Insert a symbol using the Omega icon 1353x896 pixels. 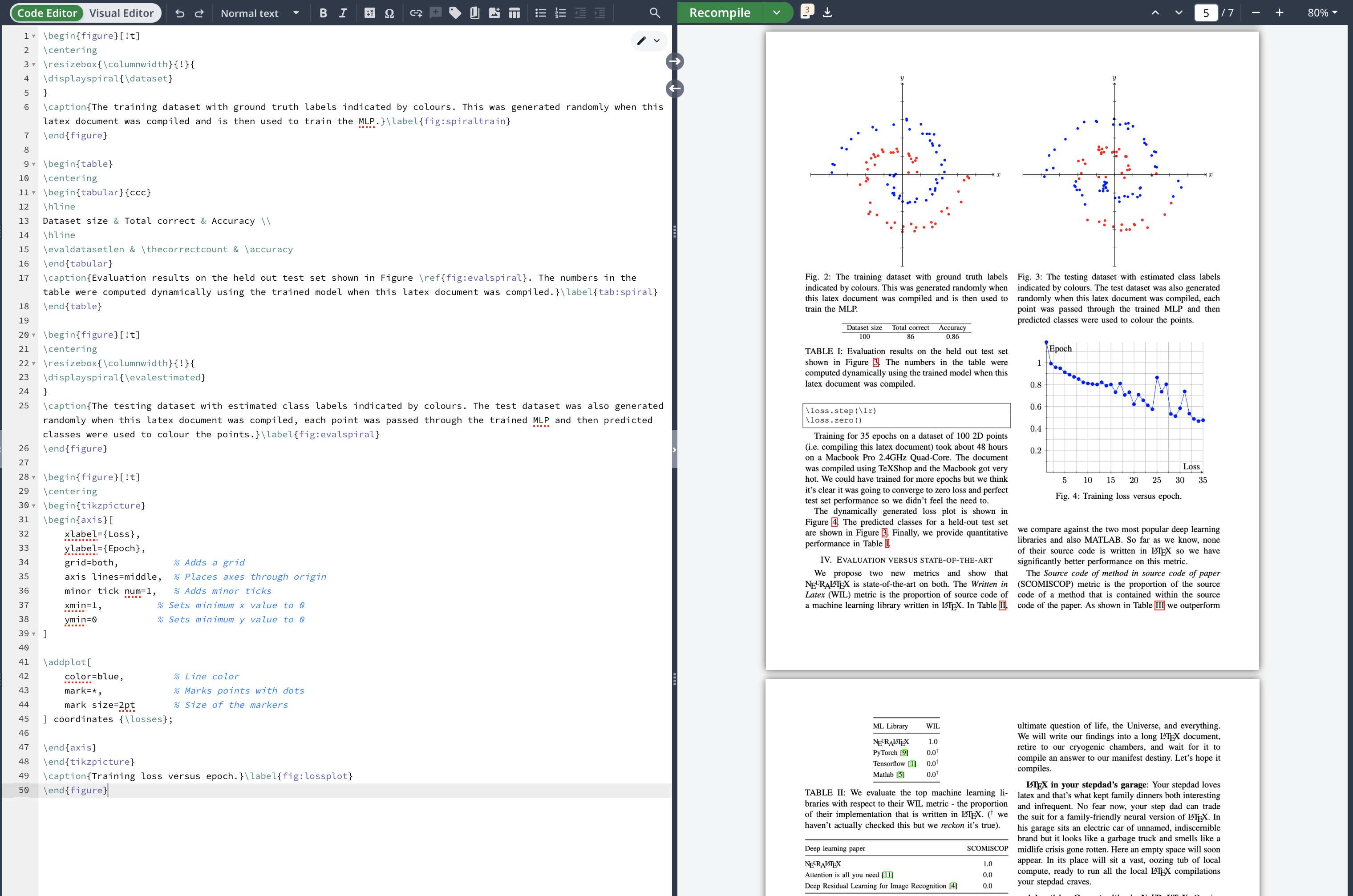pyautogui.click(x=390, y=12)
